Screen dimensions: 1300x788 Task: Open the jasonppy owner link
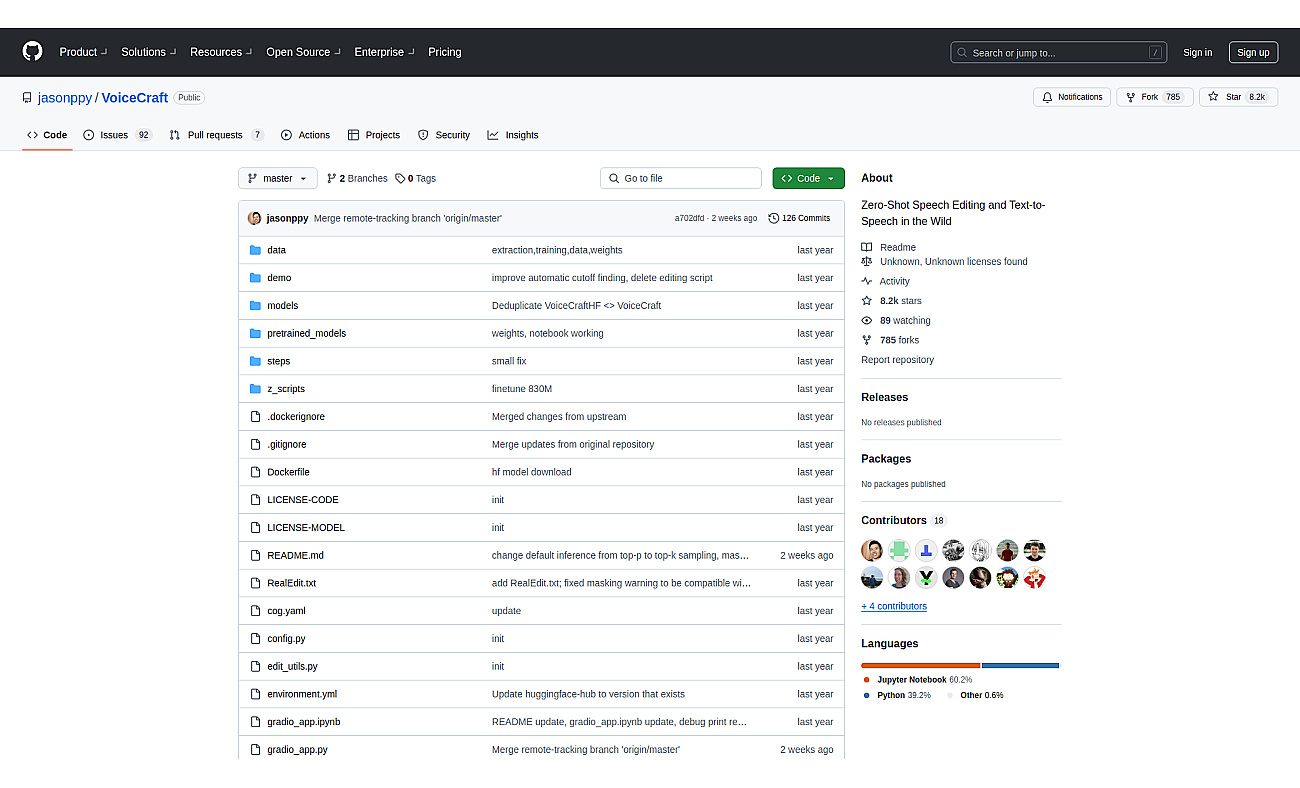coord(65,98)
